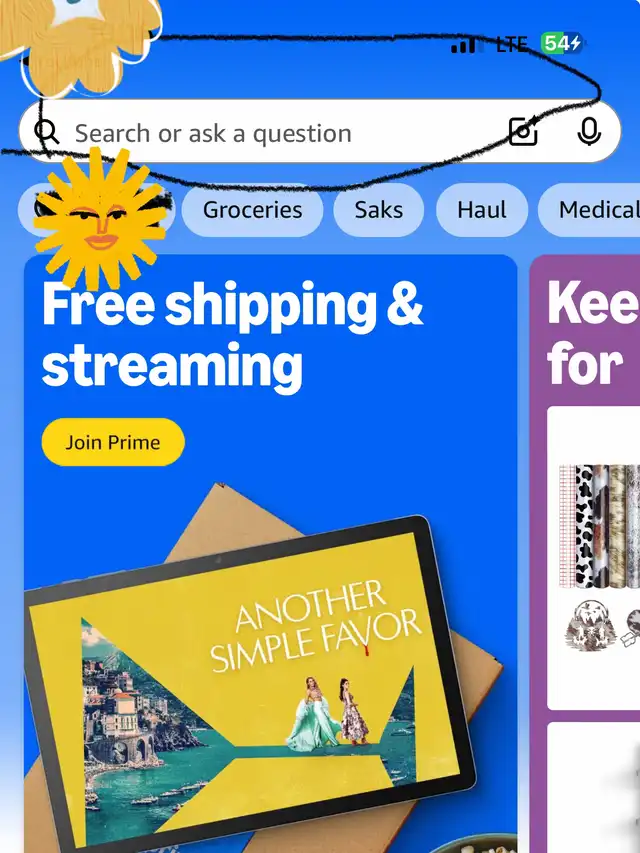
Task: Tap the yellow sun face sticker
Action: (101, 218)
